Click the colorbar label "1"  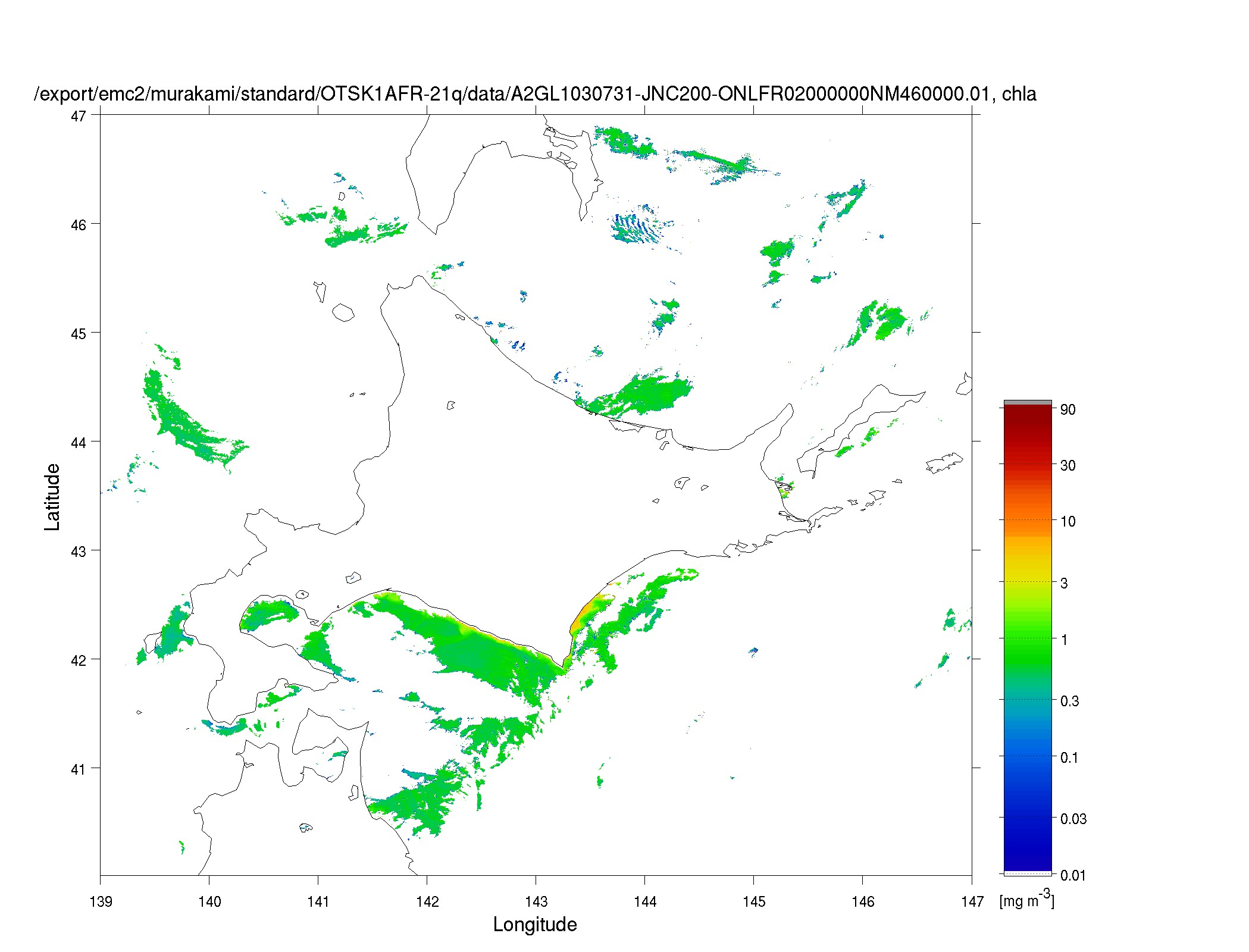click(x=1065, y=640)
